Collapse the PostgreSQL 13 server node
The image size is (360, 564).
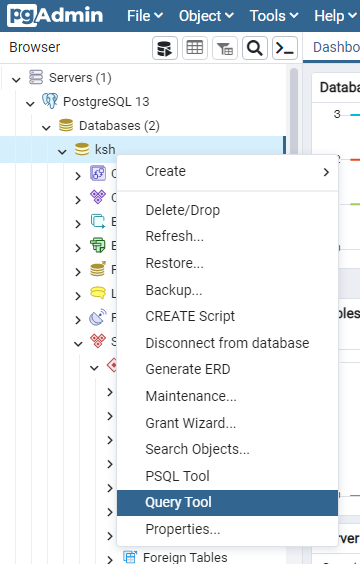(30, 103)
